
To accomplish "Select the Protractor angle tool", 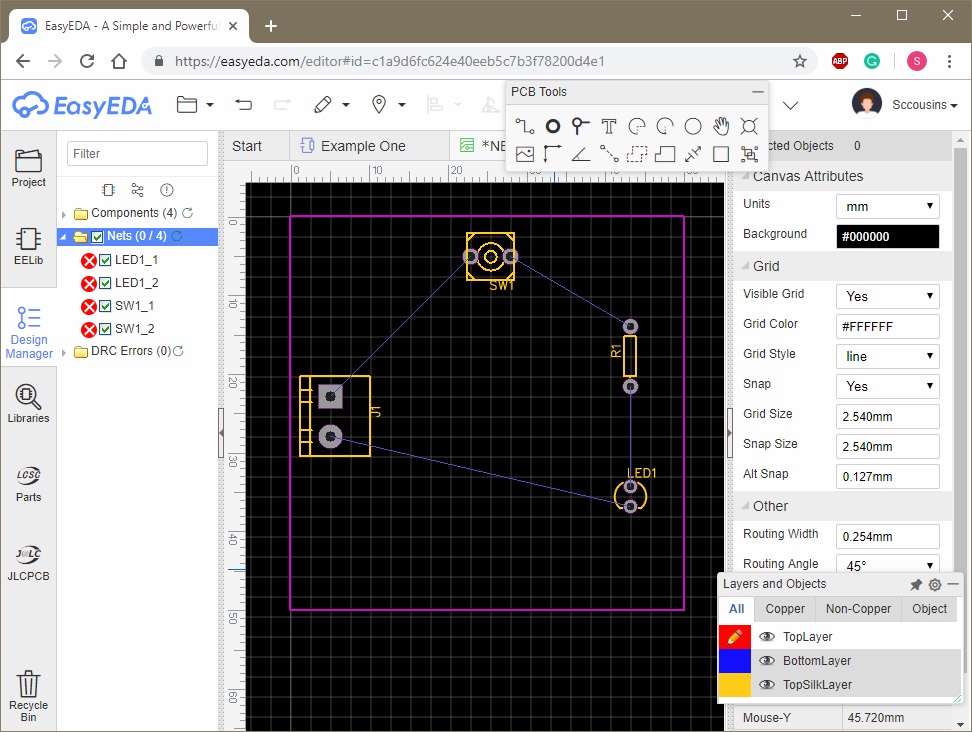I will (581, 154).
